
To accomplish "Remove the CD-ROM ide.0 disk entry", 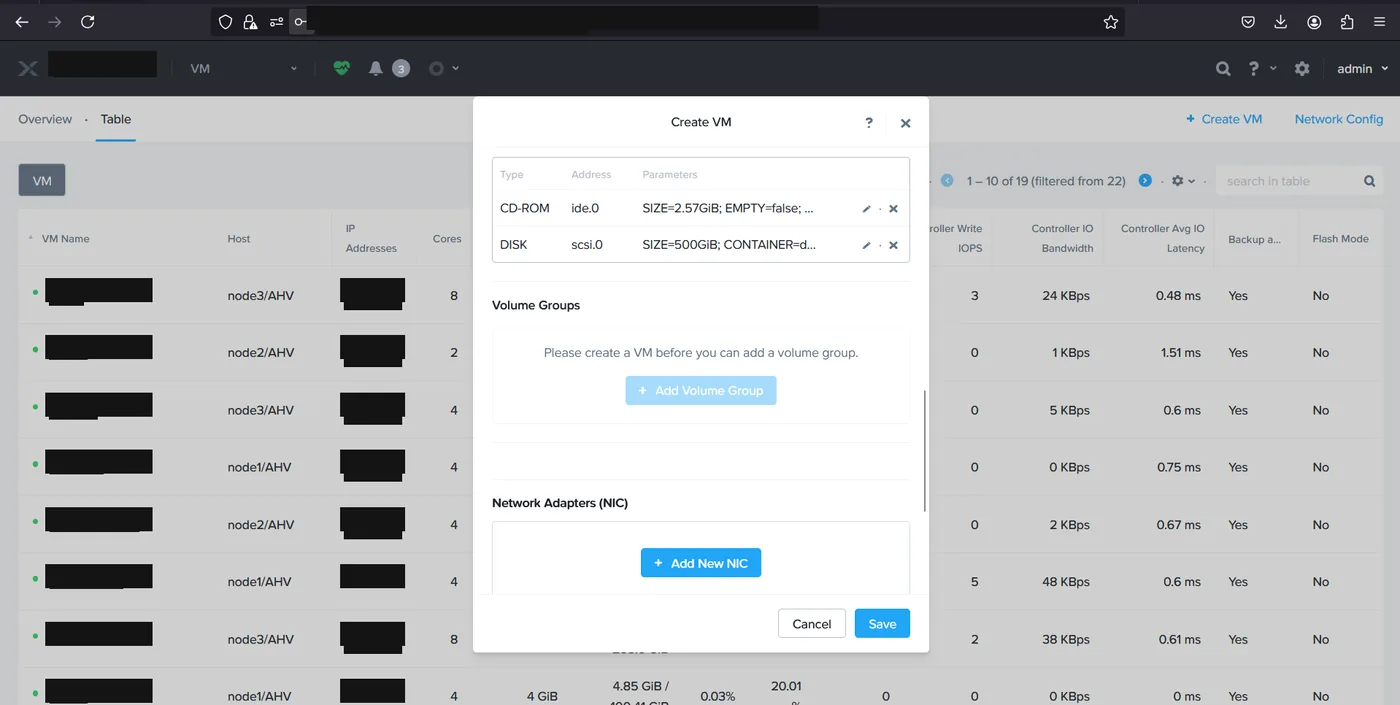I will click(893, 209).
